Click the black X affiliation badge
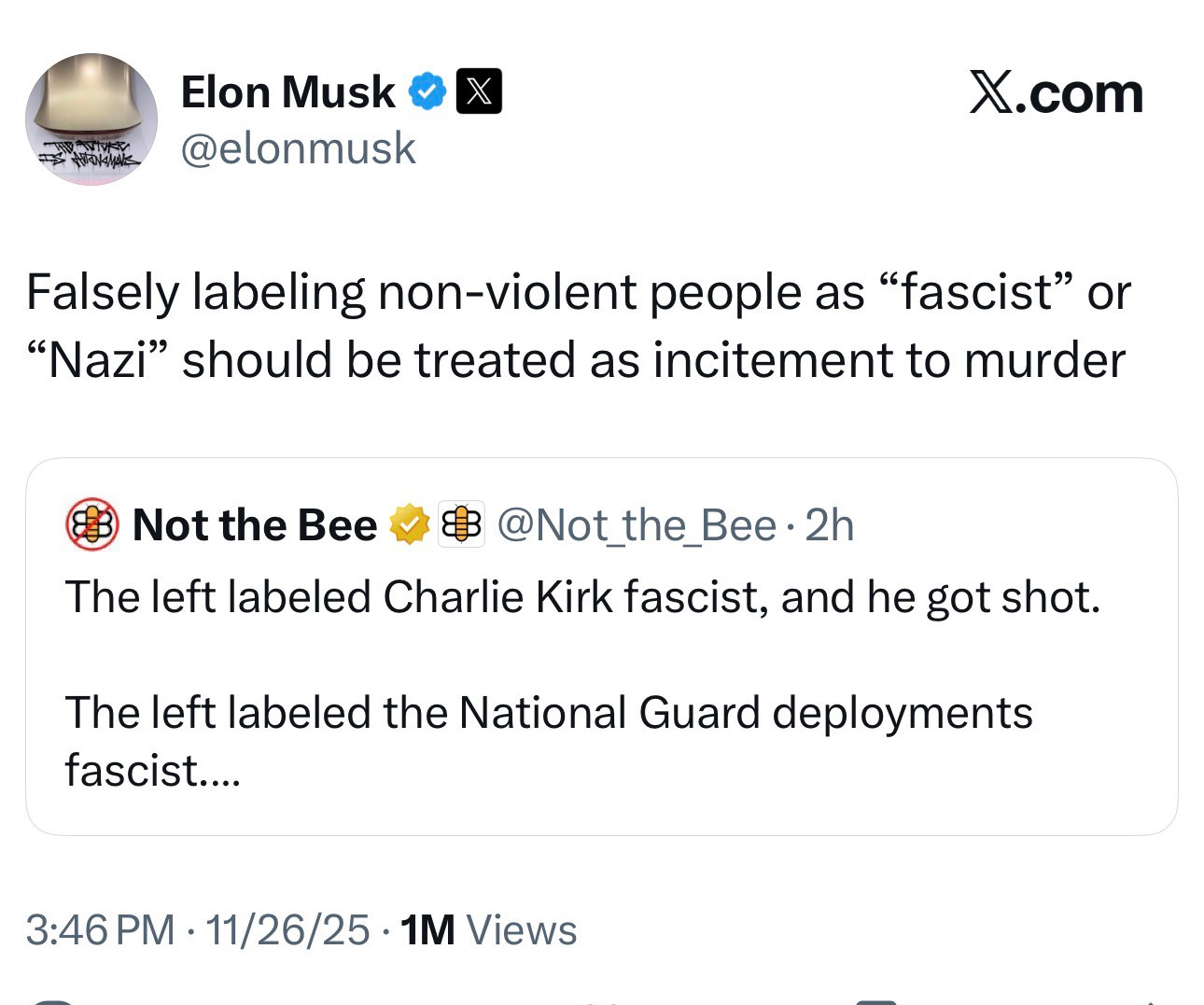This screenshot has width=1204, height=1005. click(479, 91)
